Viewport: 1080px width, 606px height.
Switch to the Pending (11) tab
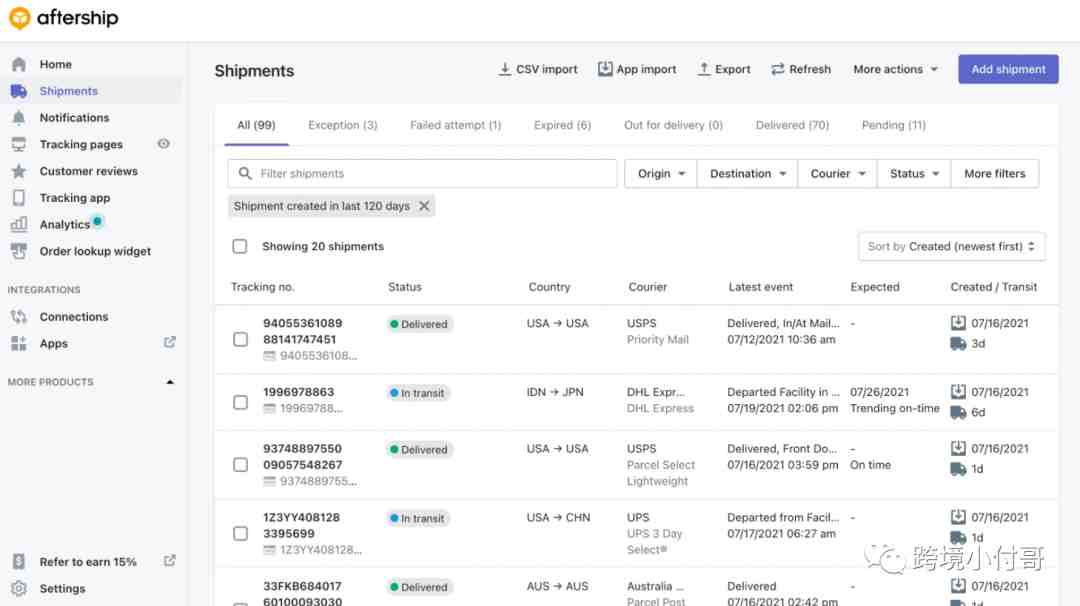point(893,125)
